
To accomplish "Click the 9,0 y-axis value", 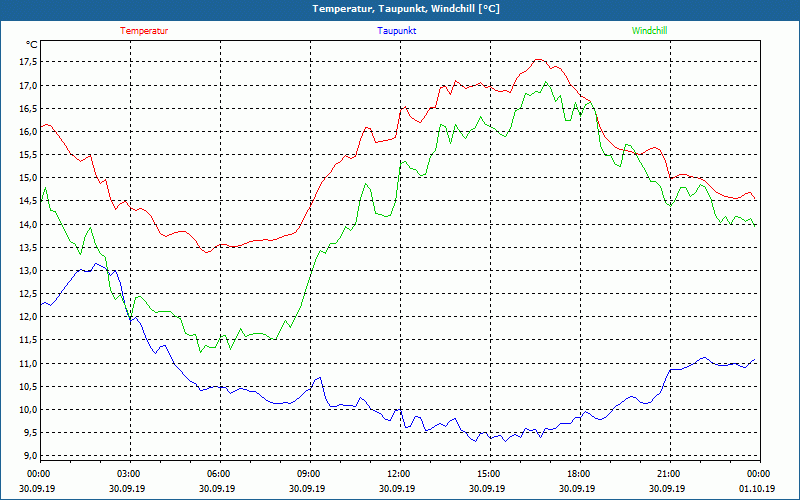I will coord(30,456).
